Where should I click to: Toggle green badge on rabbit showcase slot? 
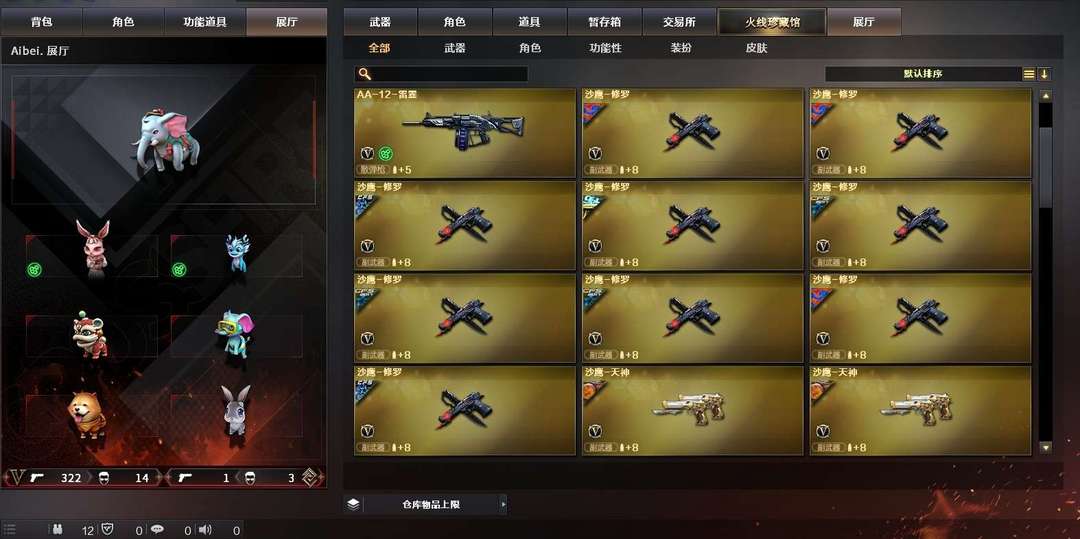click(34, 269)
